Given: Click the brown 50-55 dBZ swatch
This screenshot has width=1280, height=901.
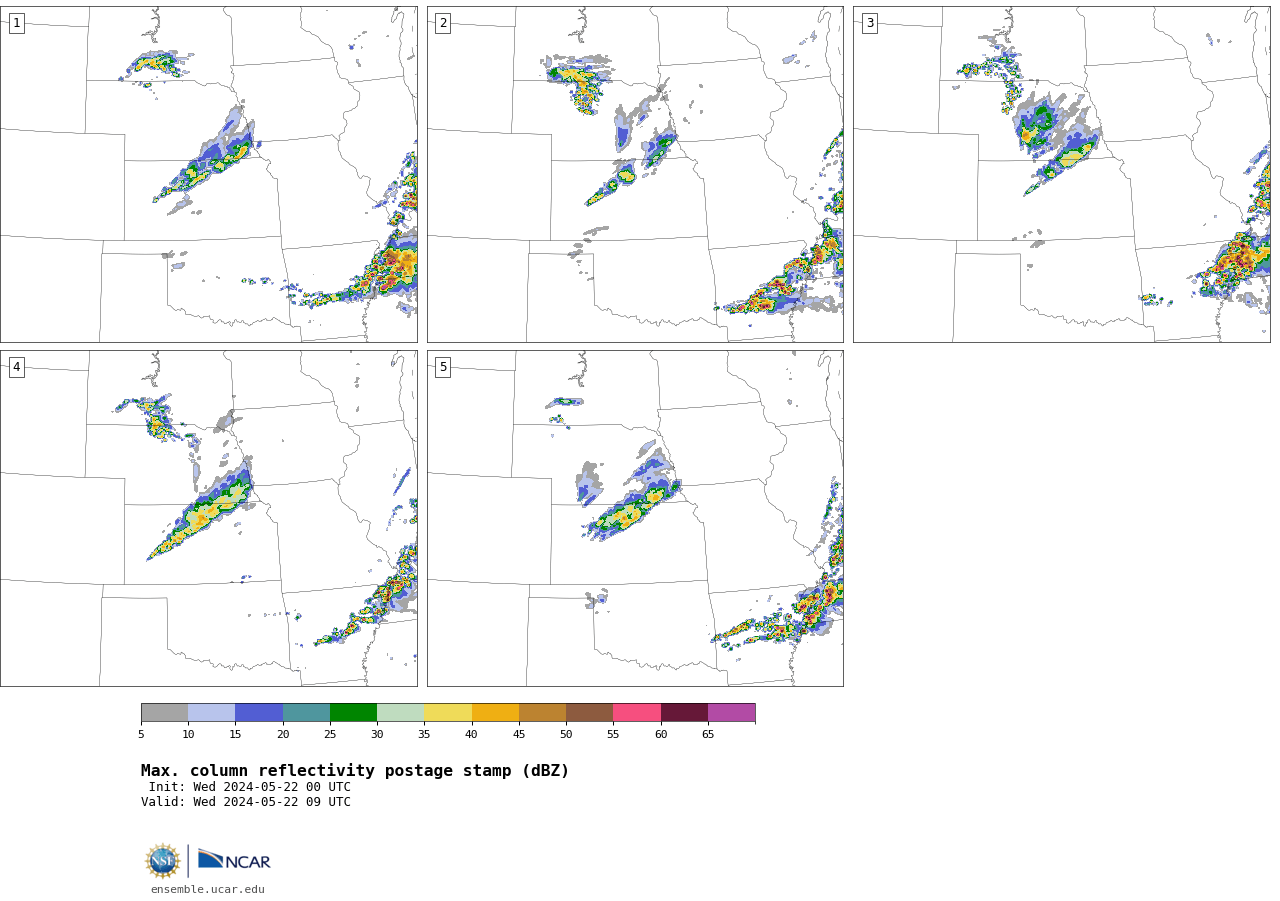Looking at the screenshot, I should coord(590,712).
